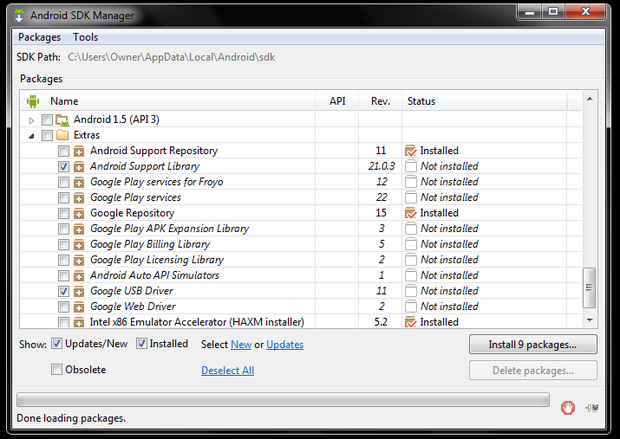
Task: Open the Packages menu
Action: pos(40,37)
